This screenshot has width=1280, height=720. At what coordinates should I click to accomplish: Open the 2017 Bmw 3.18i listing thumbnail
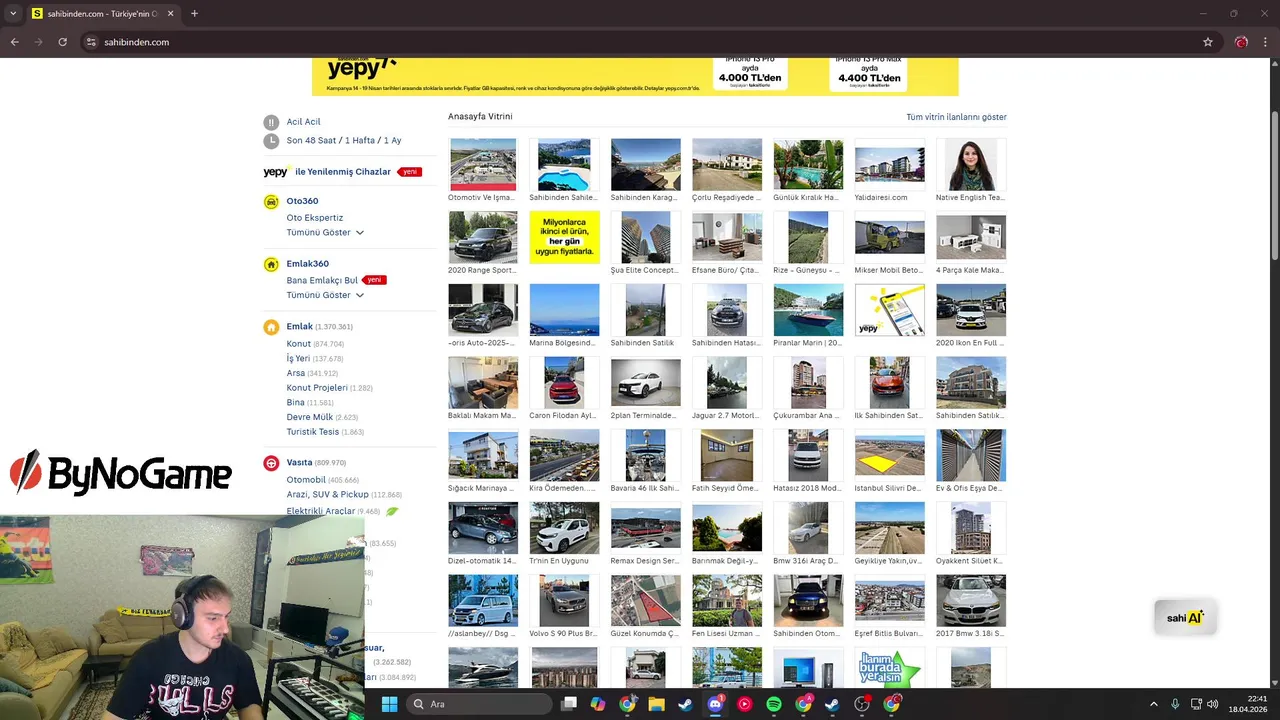[x=971, y=600]
